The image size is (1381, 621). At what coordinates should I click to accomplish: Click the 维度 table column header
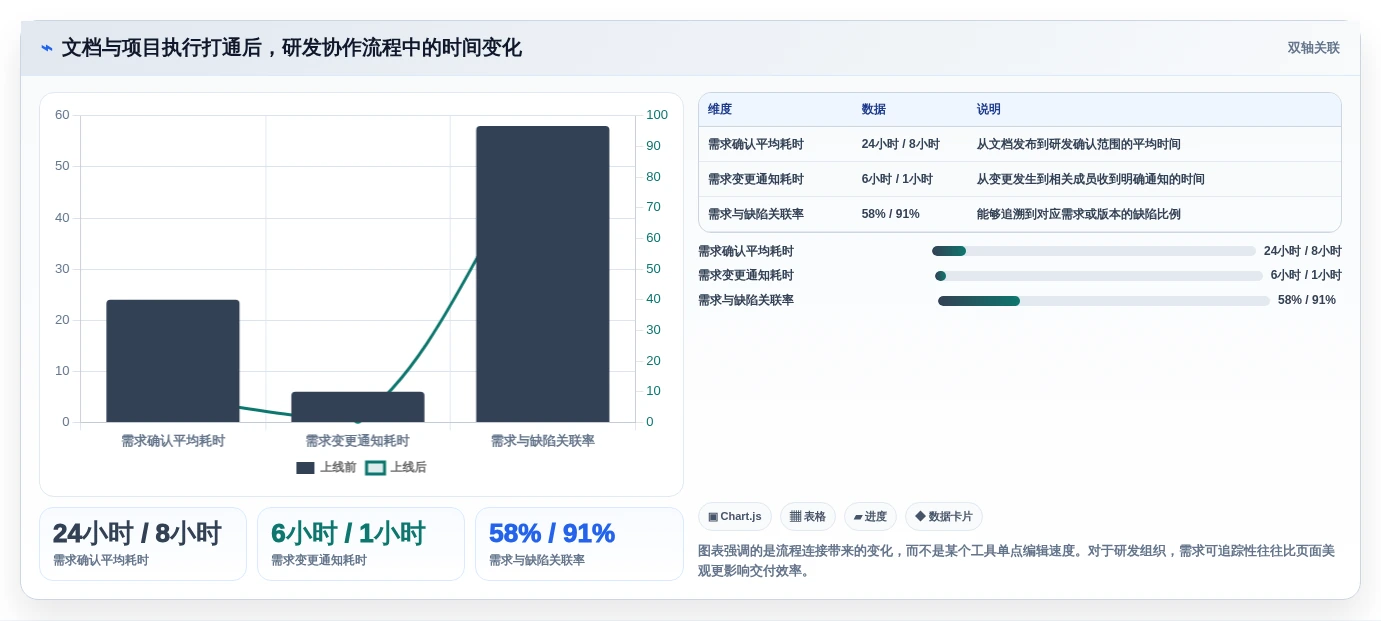[x=720, y=110]
